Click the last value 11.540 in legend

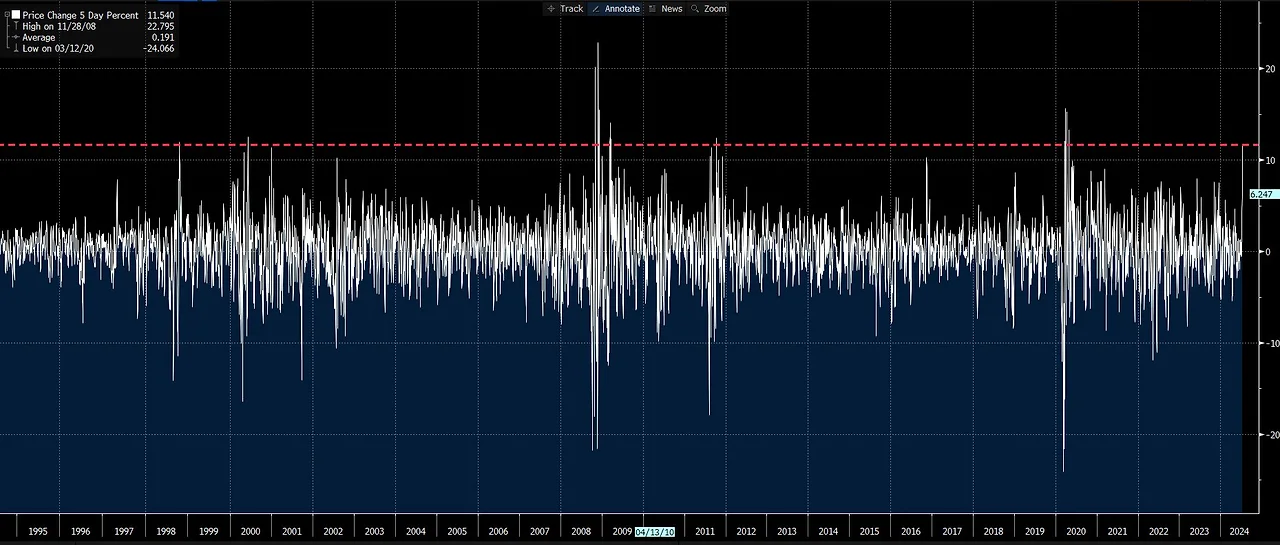point(161,16)
